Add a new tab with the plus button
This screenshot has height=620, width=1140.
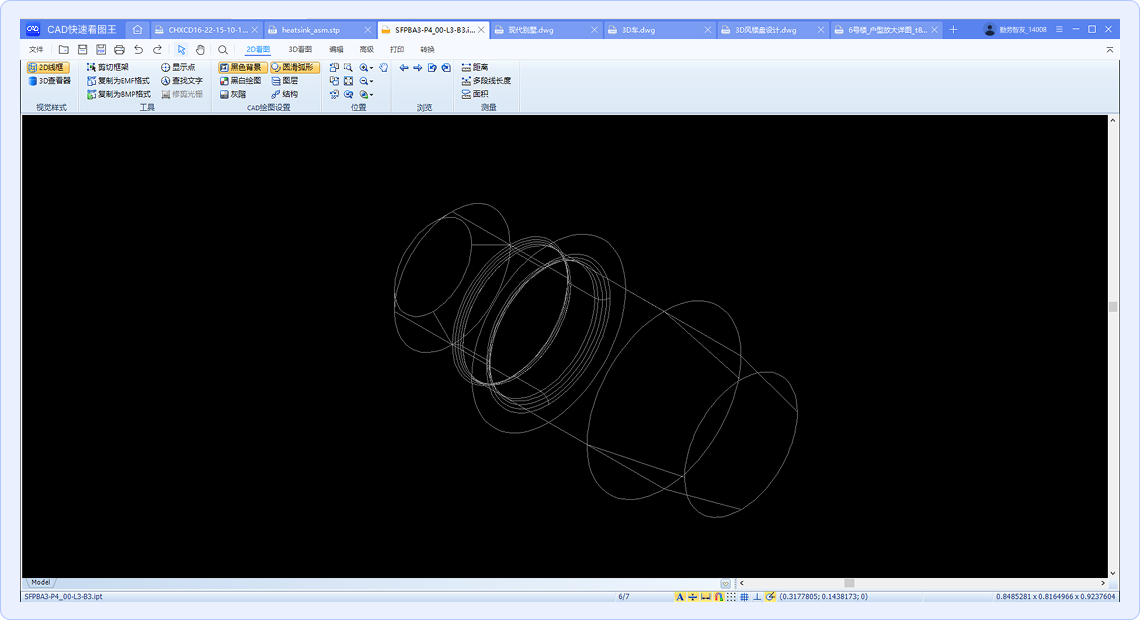pos(953,30)
